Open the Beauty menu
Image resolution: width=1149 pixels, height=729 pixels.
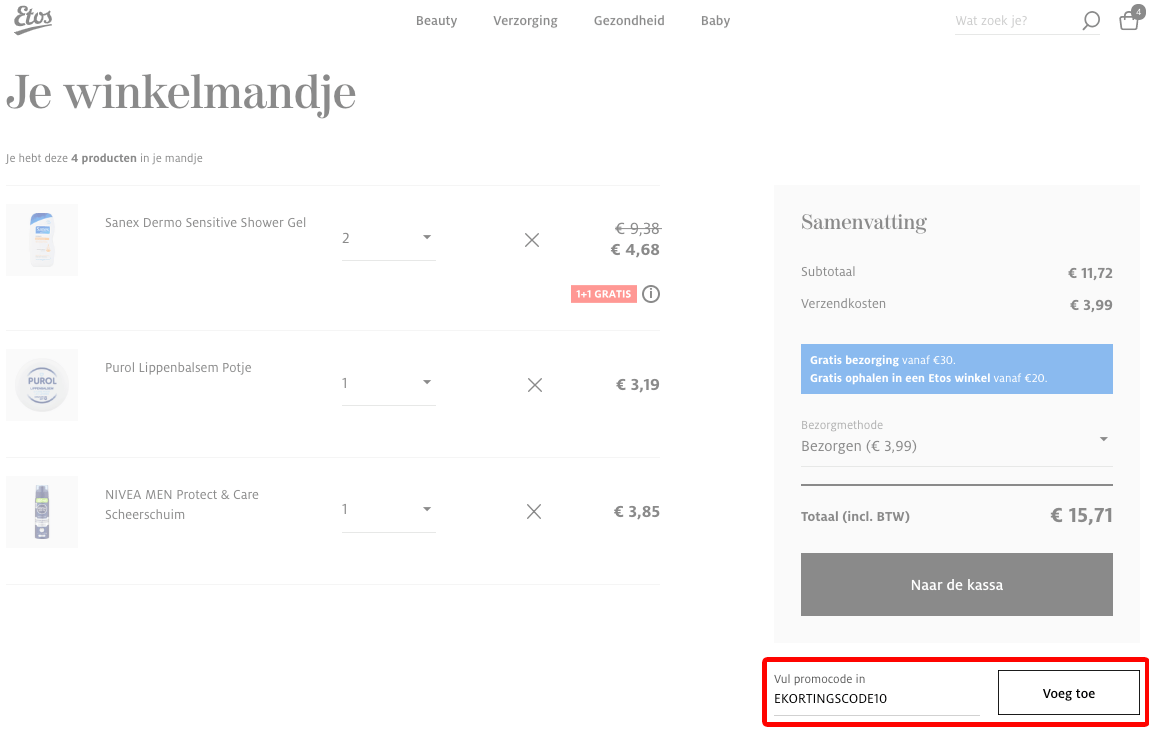(436, 21)
